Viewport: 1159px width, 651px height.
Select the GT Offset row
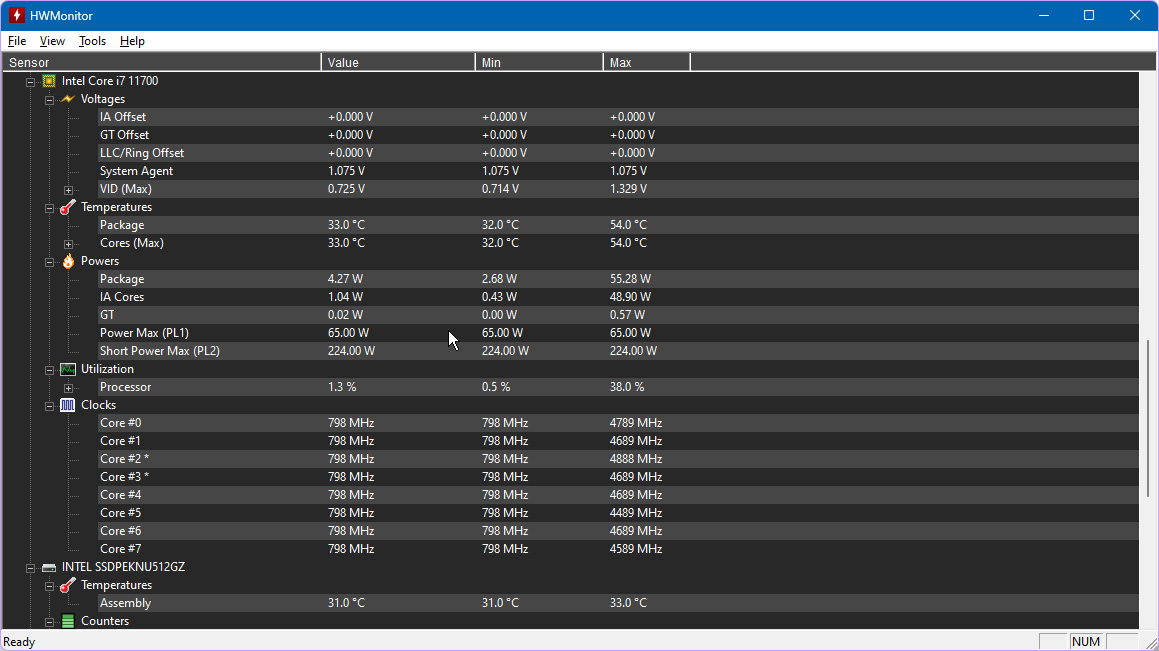[x=619, y=134]
